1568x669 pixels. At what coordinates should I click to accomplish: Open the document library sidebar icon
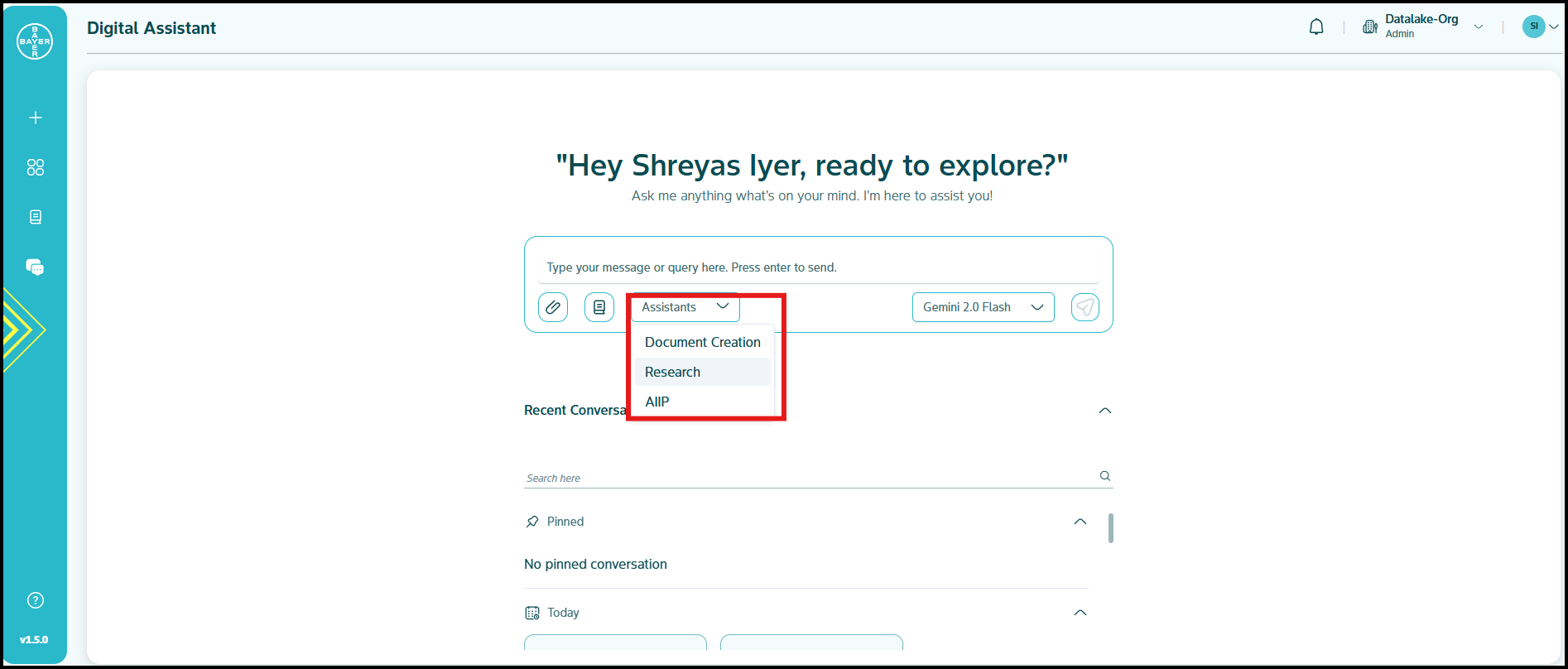coord(36,217)
